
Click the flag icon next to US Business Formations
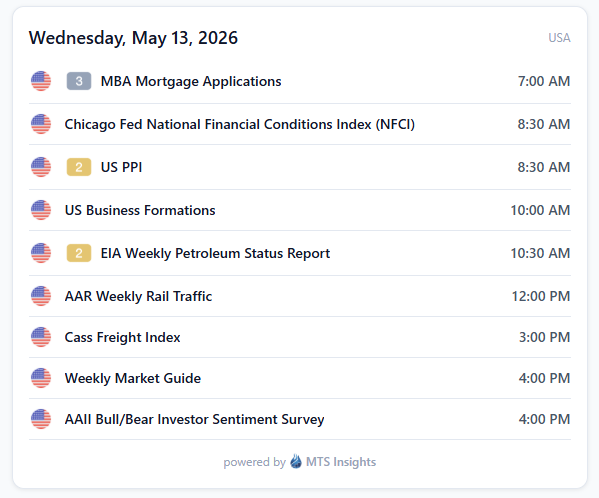point(41,210)
